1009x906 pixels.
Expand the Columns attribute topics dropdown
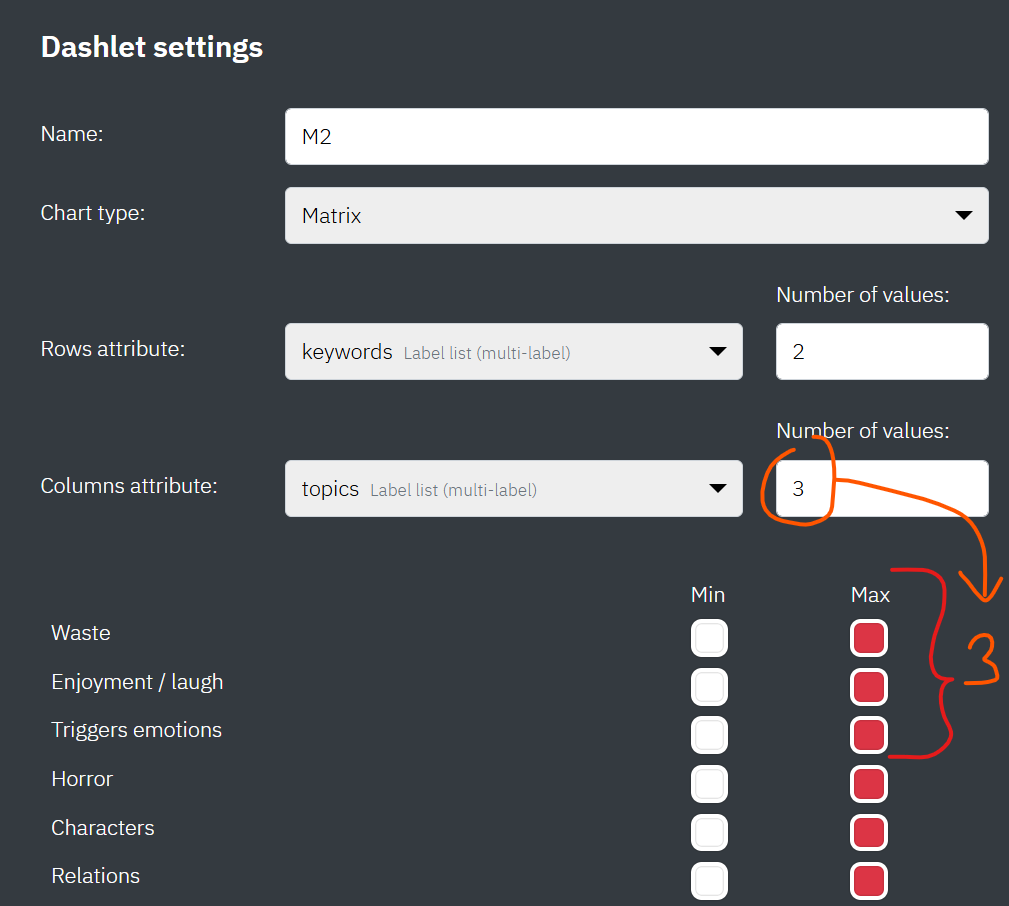point(513,488)
